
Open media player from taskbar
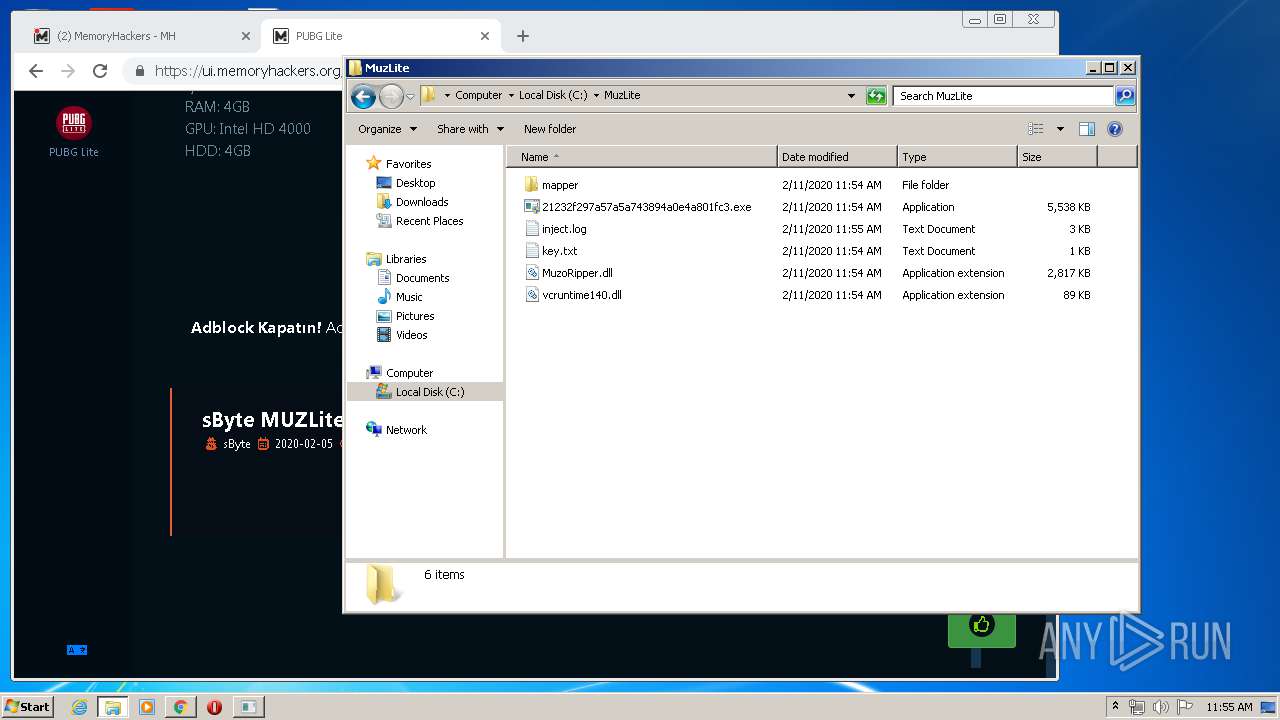click(147, 707)
